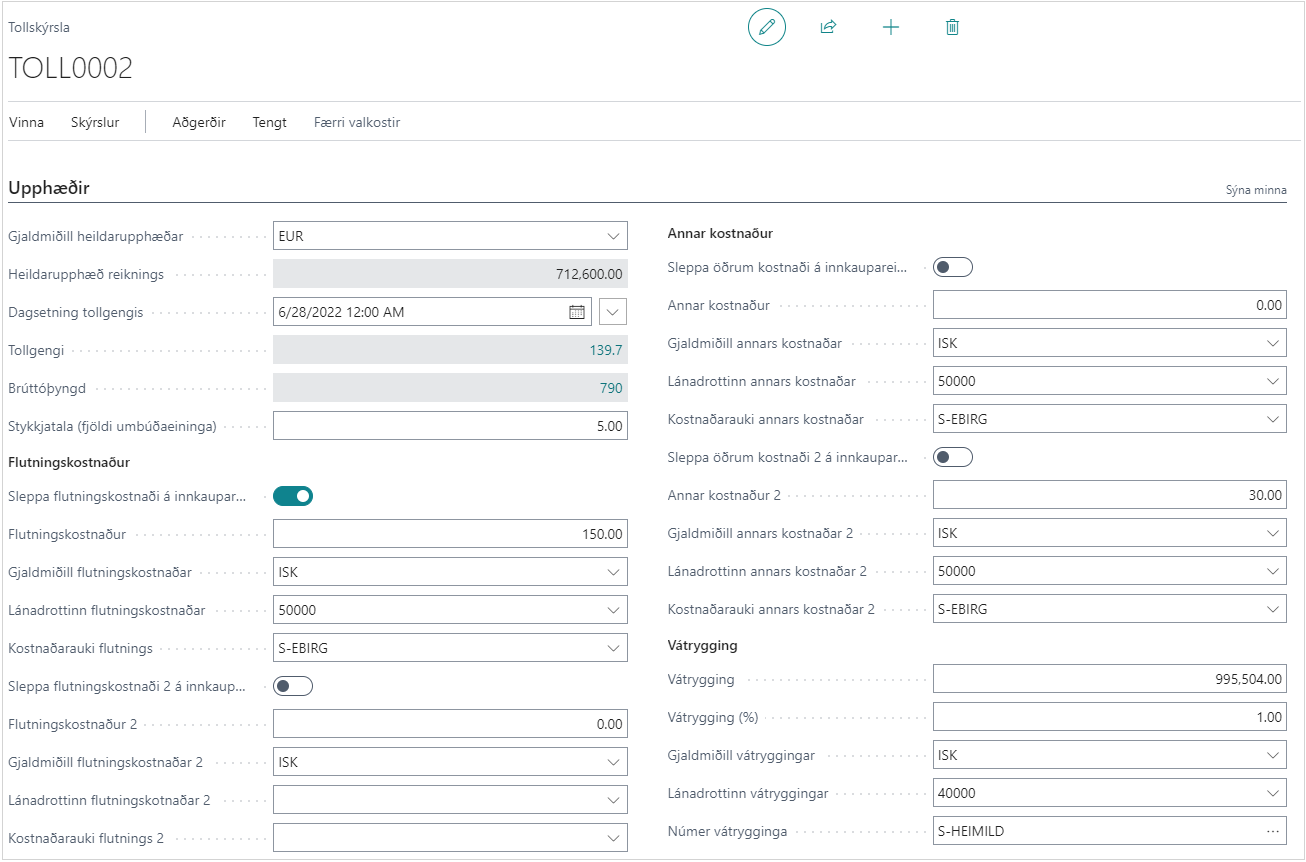Click the trash delete icon
The height and width of the screenshot is (862, 1306).
[952, 28]
